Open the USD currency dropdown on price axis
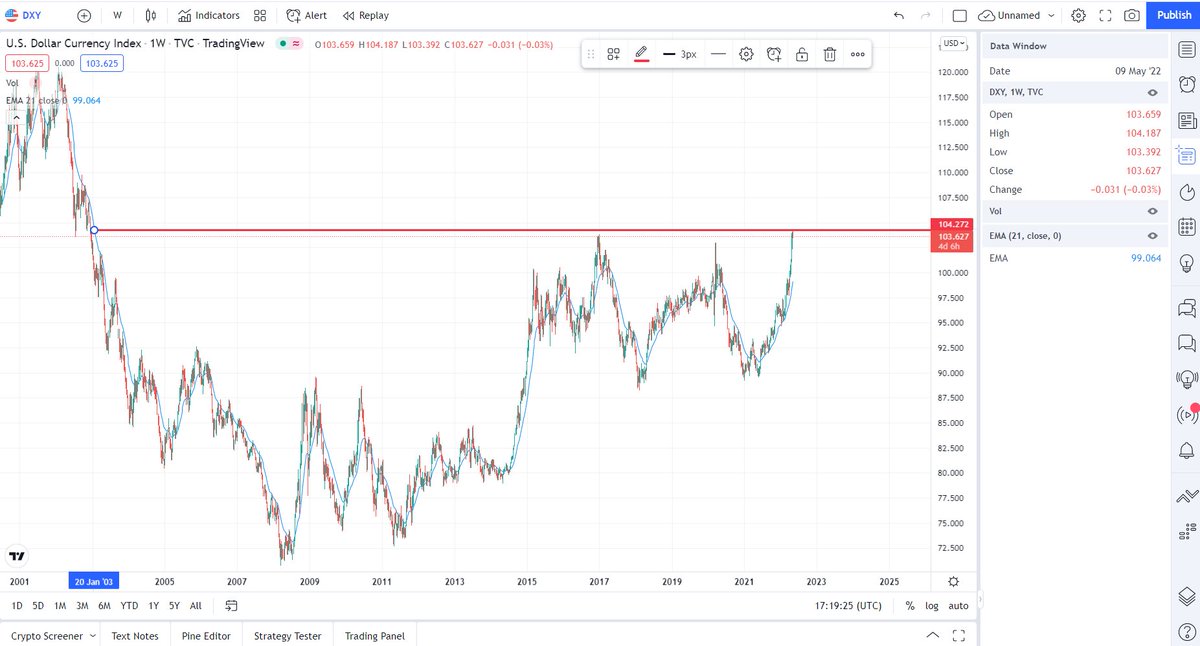The image size is (1200, 646). click(x=954, y=43)
